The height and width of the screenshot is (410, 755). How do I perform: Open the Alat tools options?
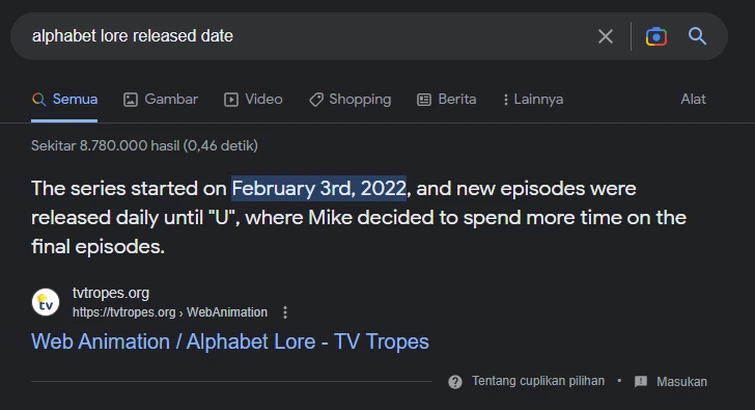[x=693, y=99]
